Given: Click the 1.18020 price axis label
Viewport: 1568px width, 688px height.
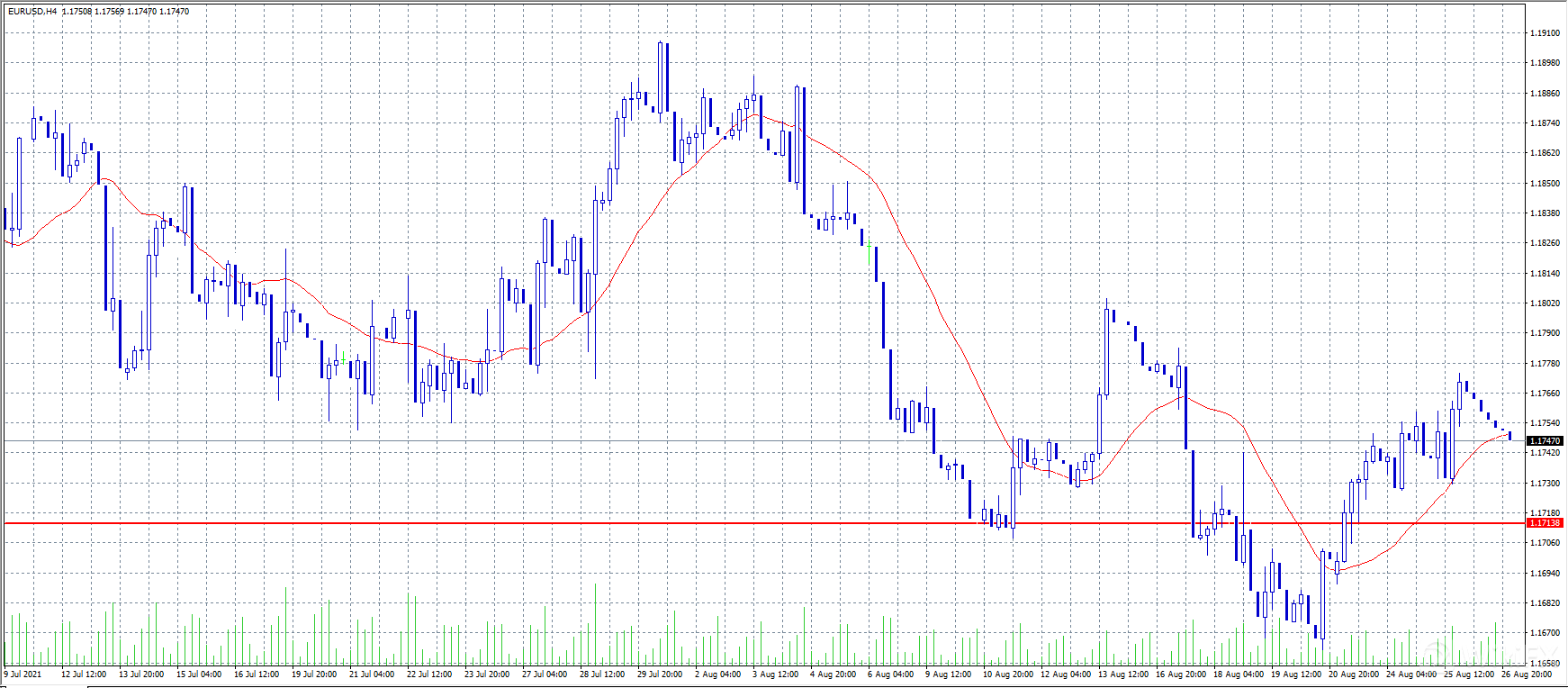Looking at the screenshot, I should (x=1545, y=303).
